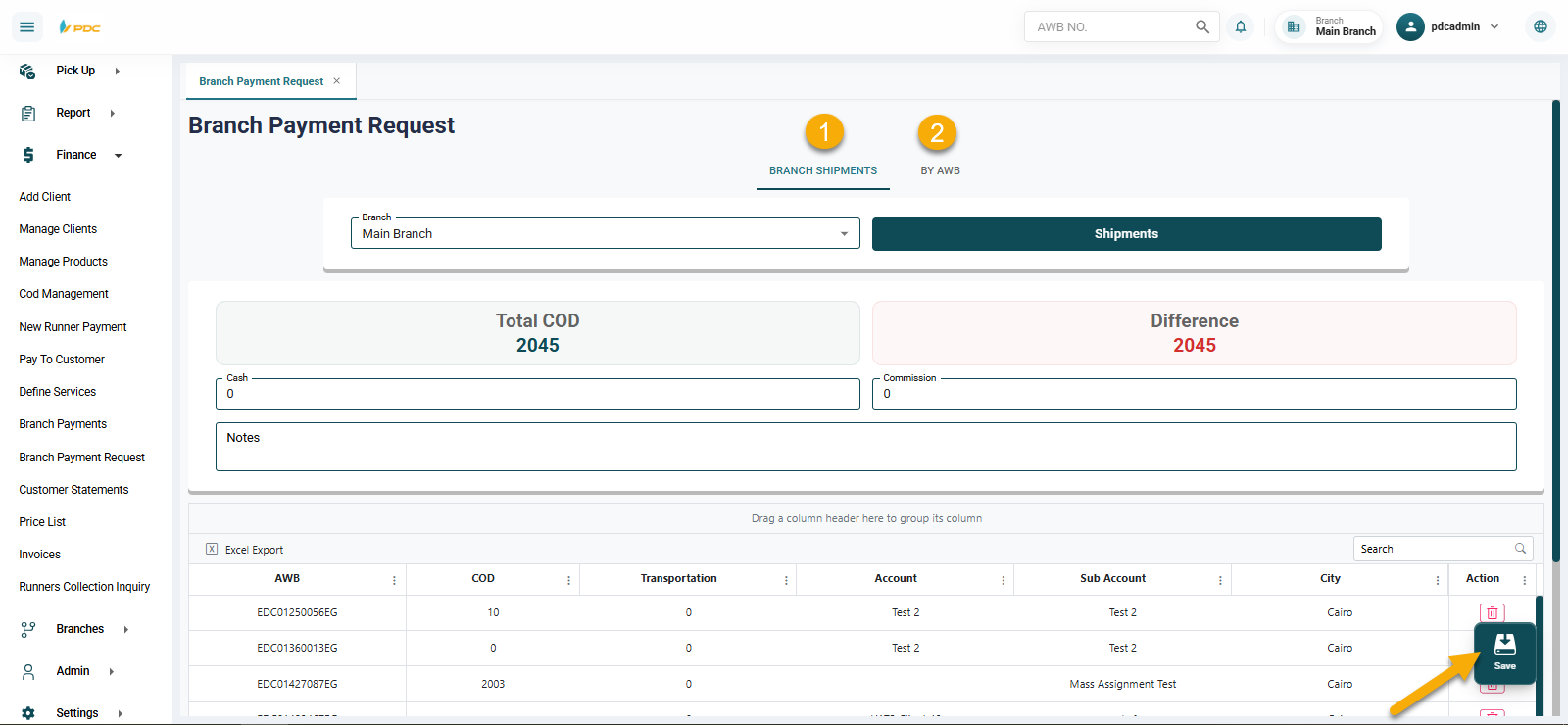Screen dimensions: 1568x725
Task: Click the Excel Export icon
Action: tap(212, 549)
